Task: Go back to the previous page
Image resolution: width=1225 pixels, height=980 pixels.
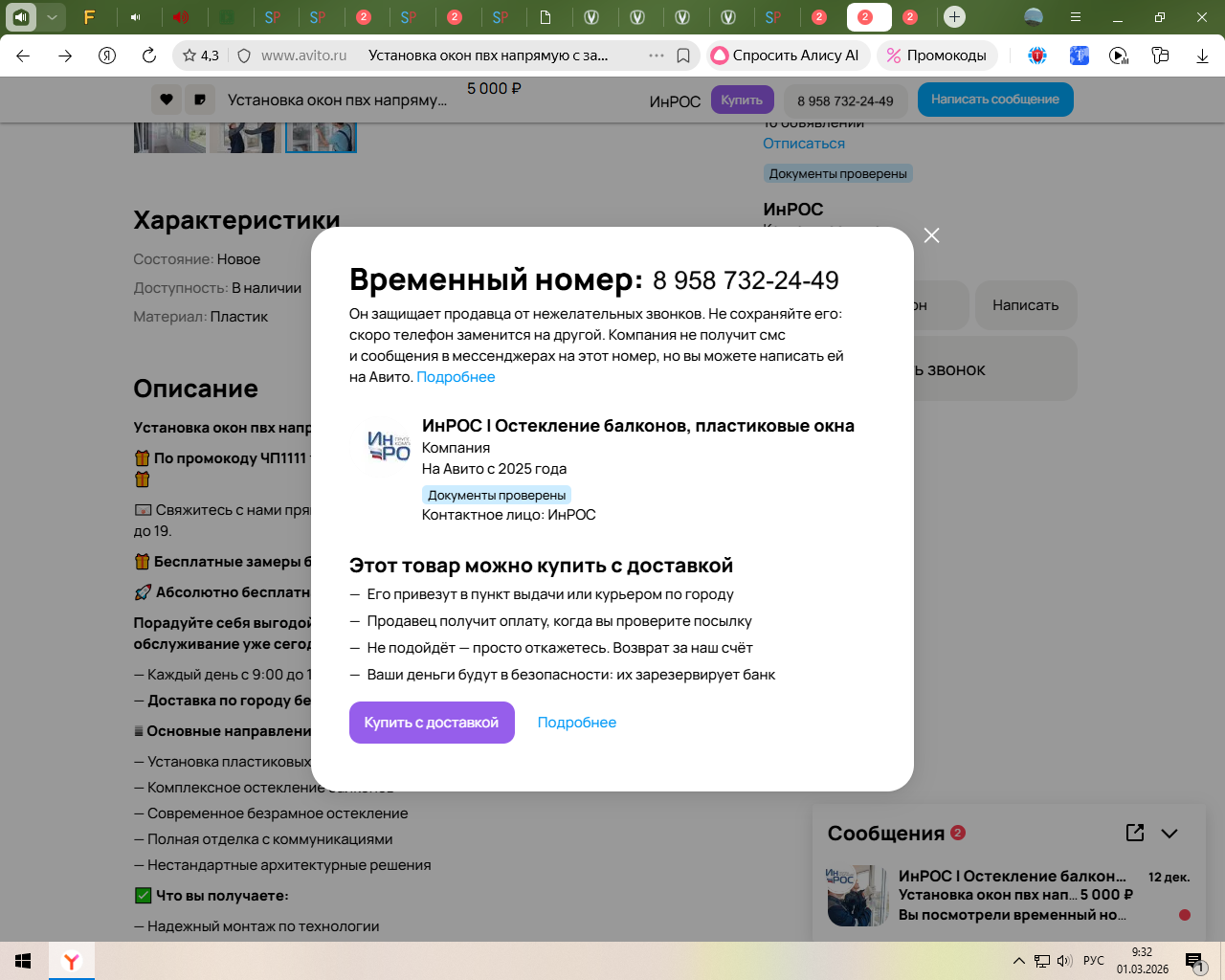Action: click(23, 56)
